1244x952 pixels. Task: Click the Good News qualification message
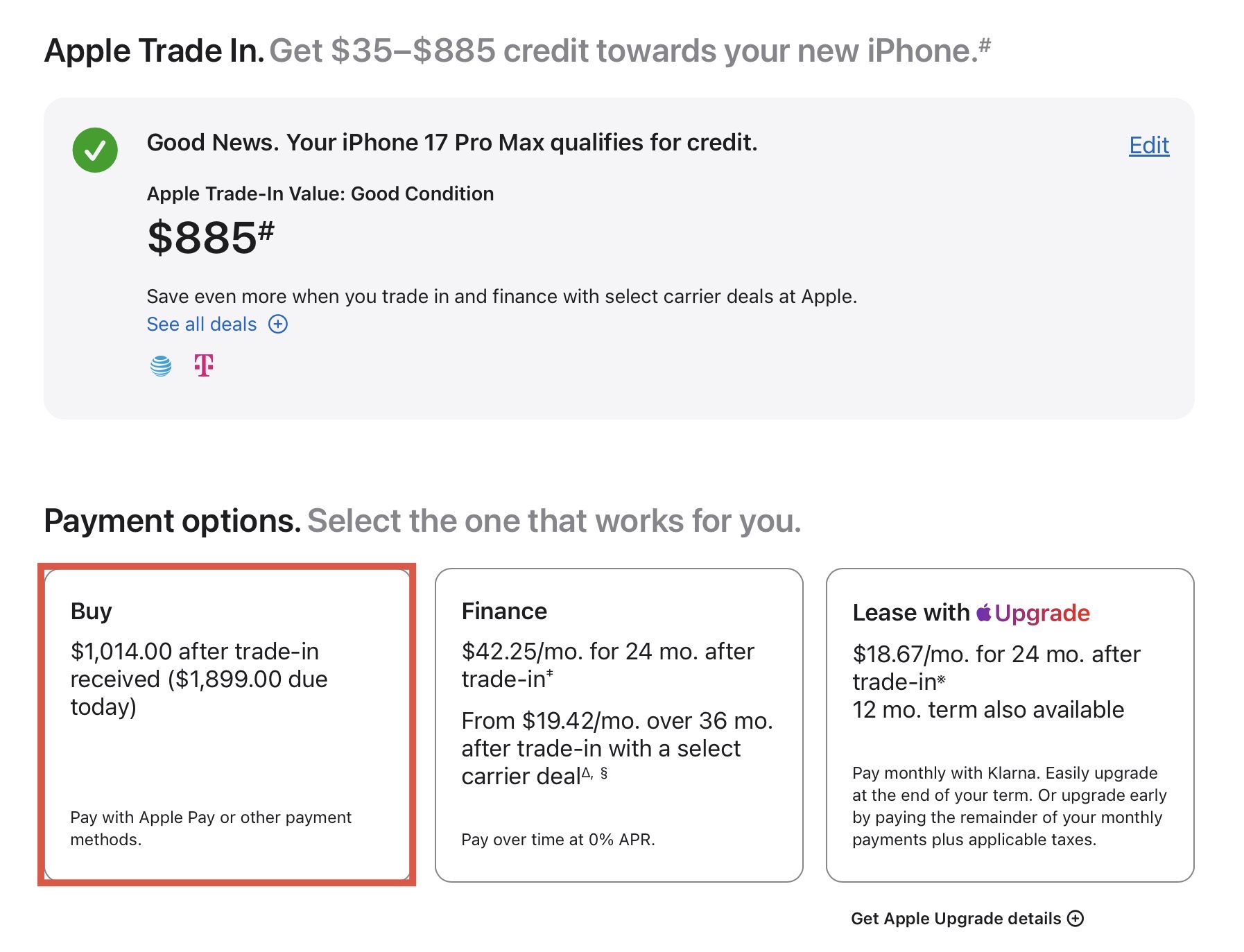click(x=452, y=142)
